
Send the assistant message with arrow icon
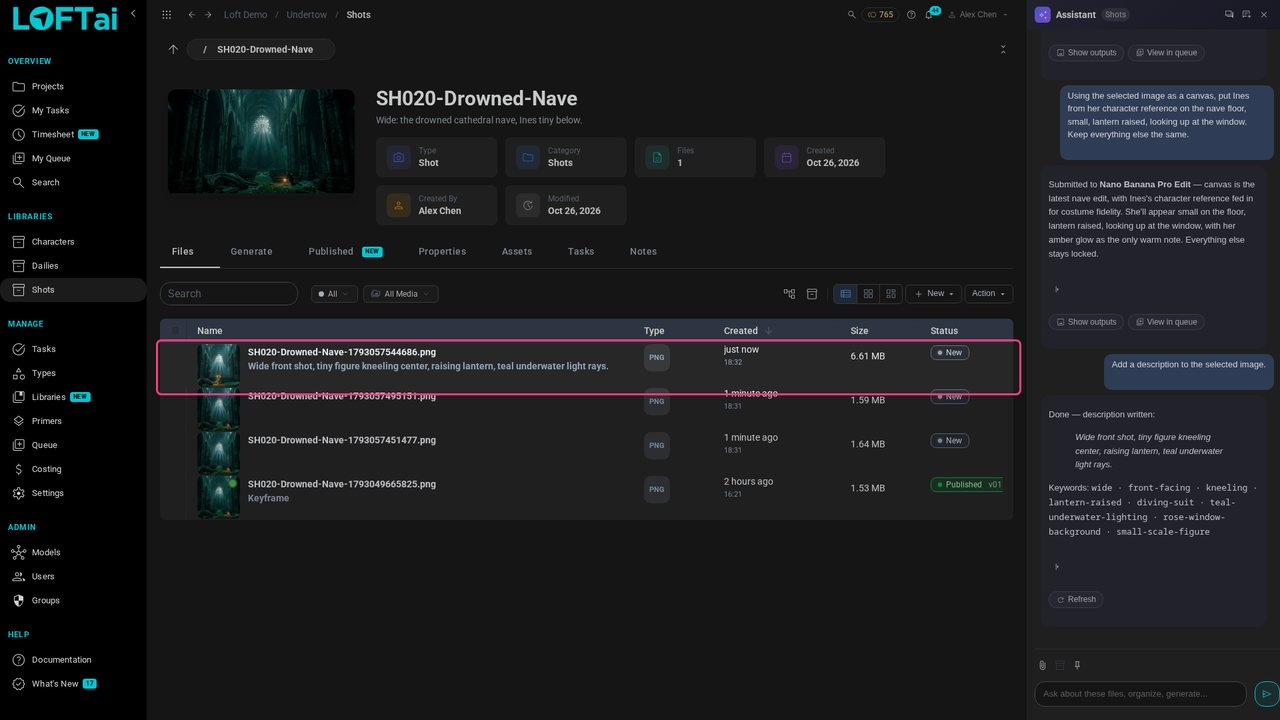tap(1266, 694)
